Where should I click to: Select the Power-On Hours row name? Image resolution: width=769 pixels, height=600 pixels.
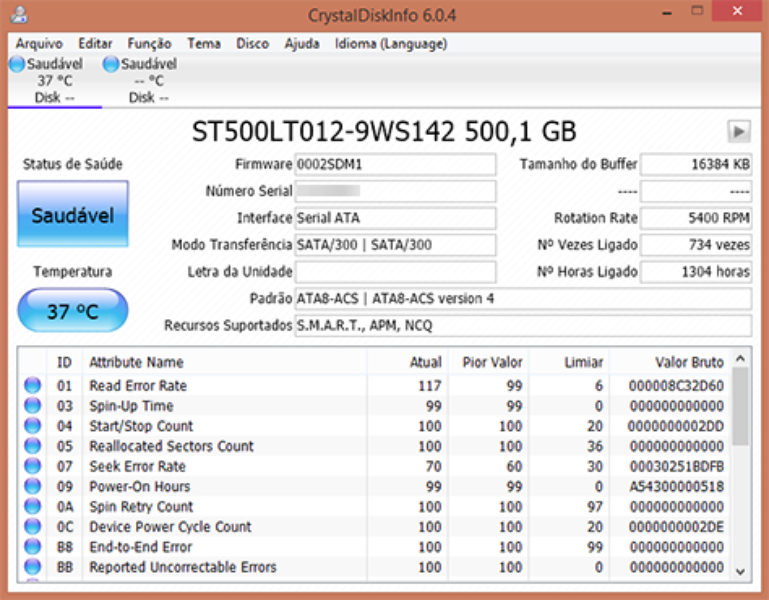(139, 486)
